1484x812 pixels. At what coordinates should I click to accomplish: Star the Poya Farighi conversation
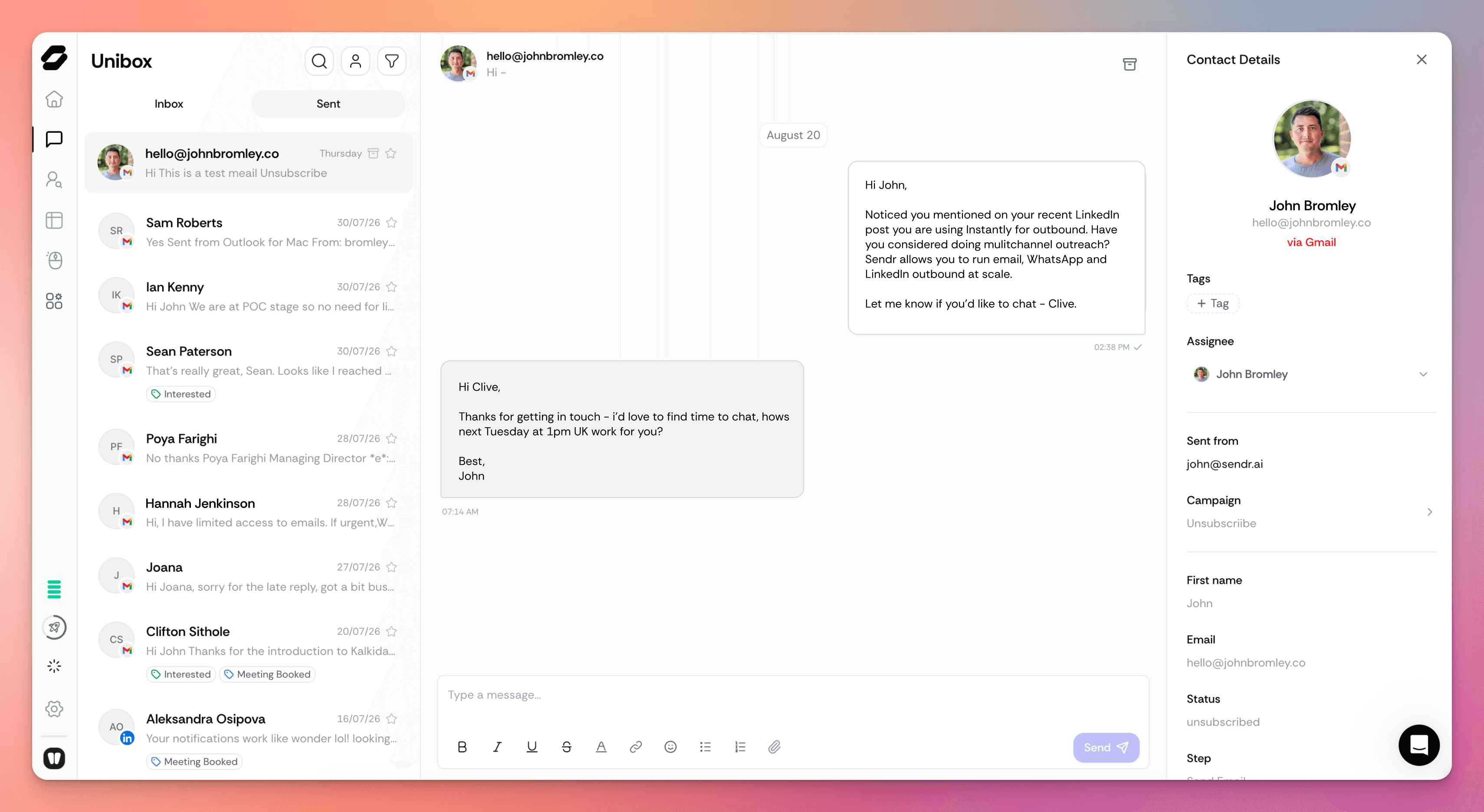tap(392, 439)
